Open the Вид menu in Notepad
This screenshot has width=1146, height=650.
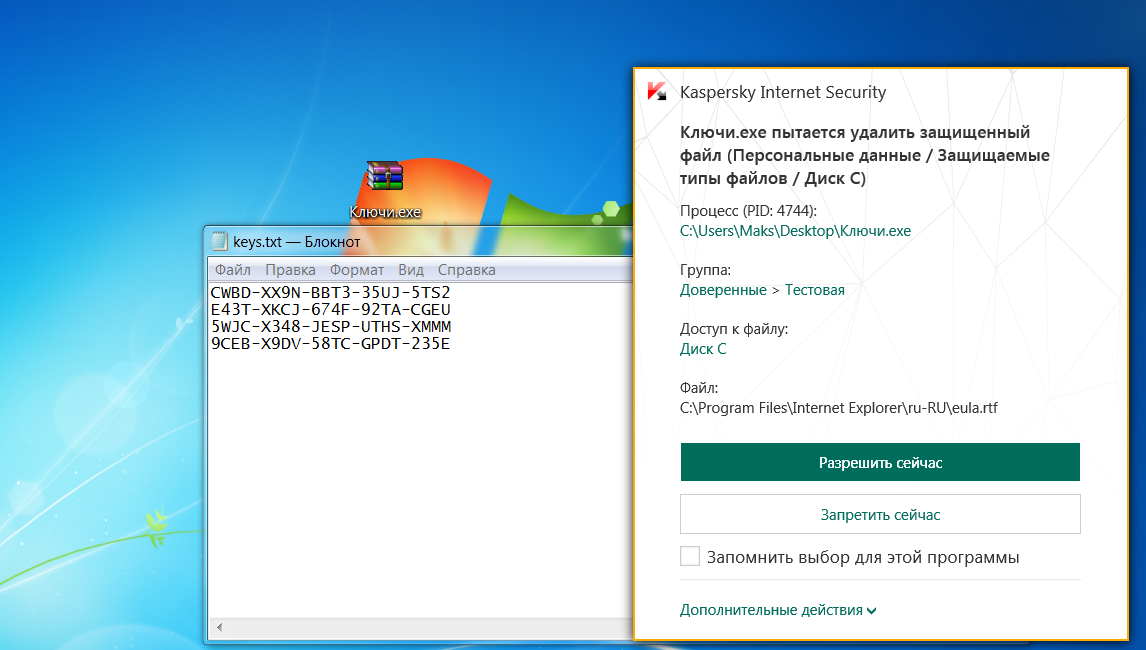[x=411, y=270]
